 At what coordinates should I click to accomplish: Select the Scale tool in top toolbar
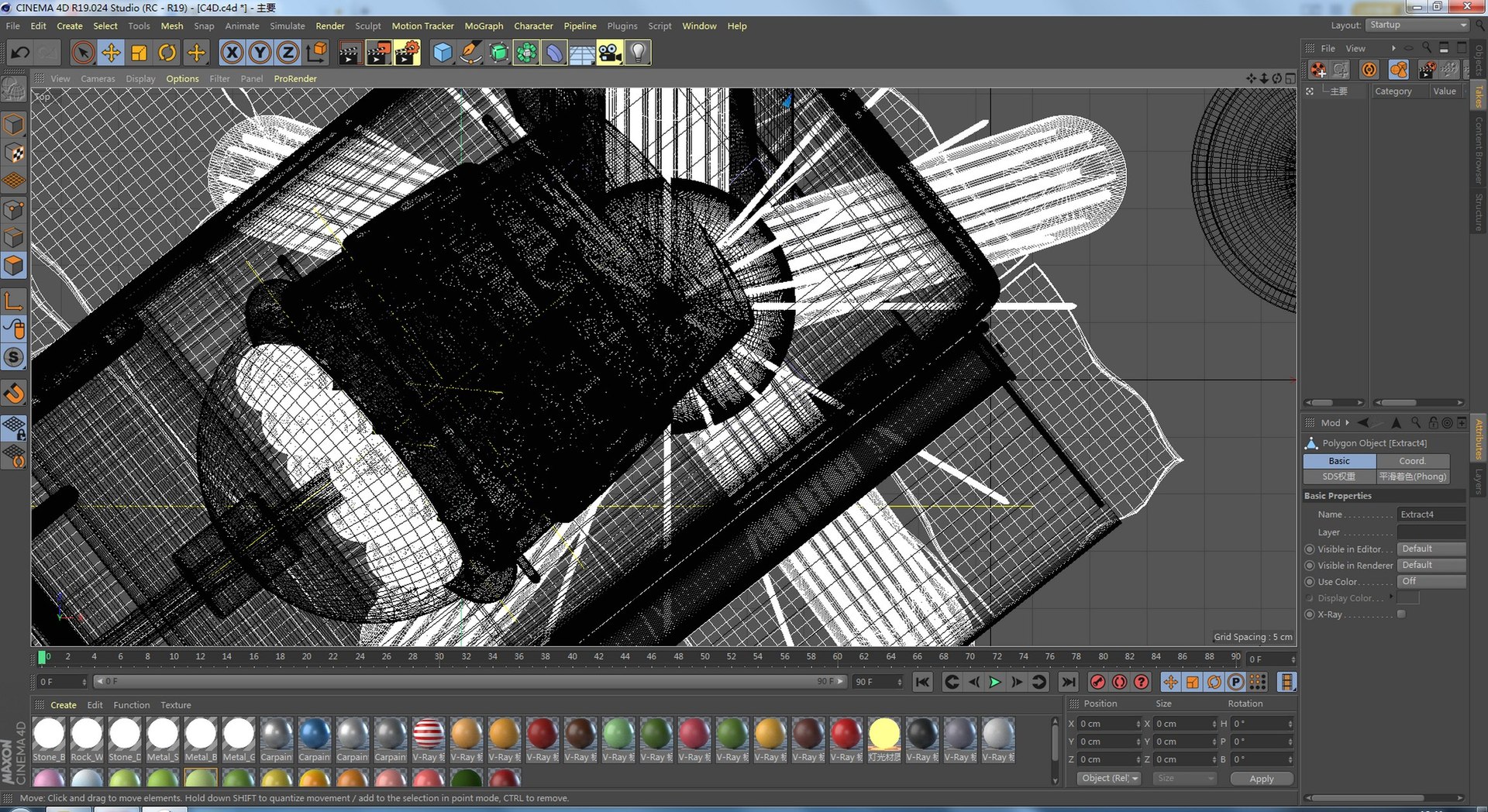(x=139, y=53)
